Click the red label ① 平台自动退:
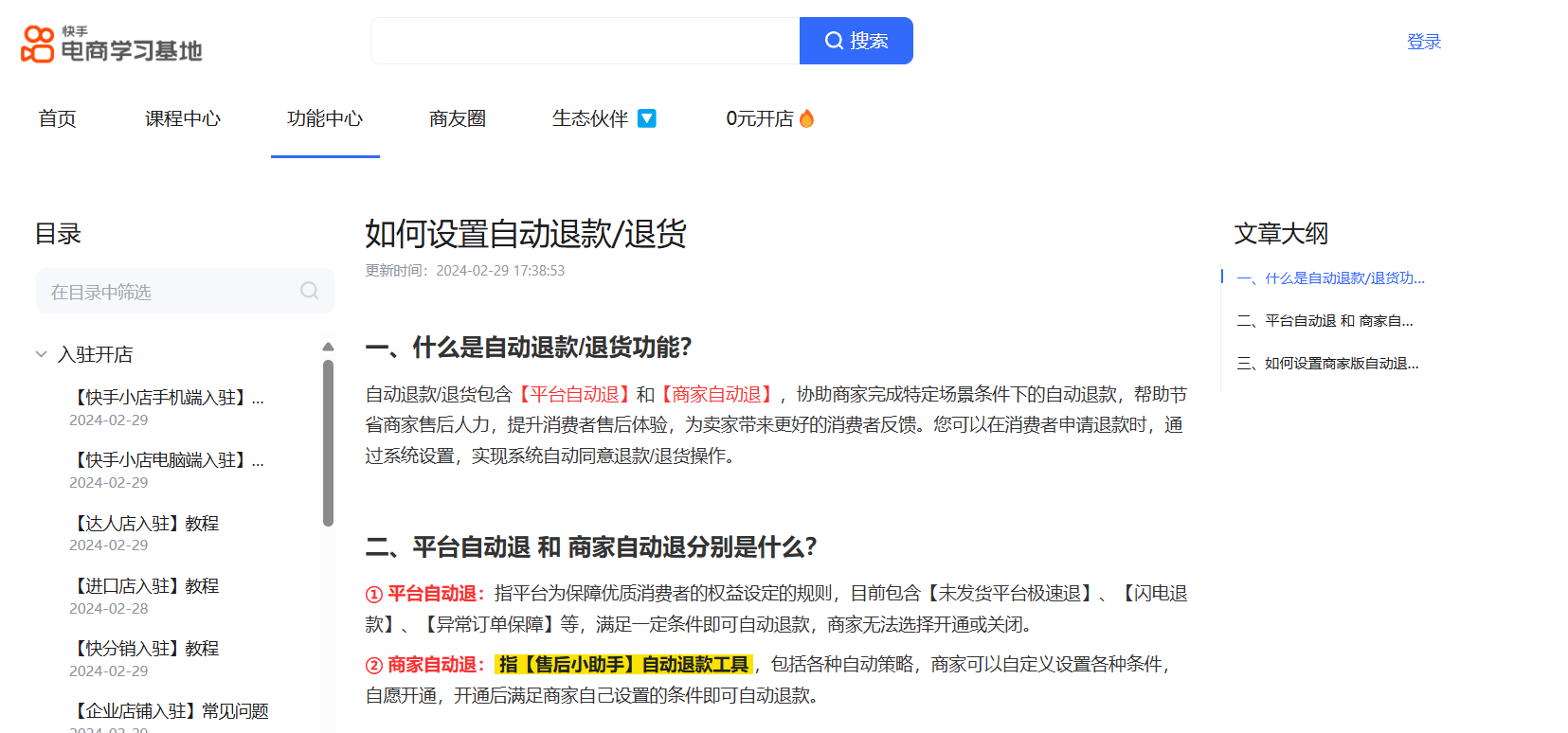The height and width of the screenshot is (733, 1568). (x=425, y=594)
